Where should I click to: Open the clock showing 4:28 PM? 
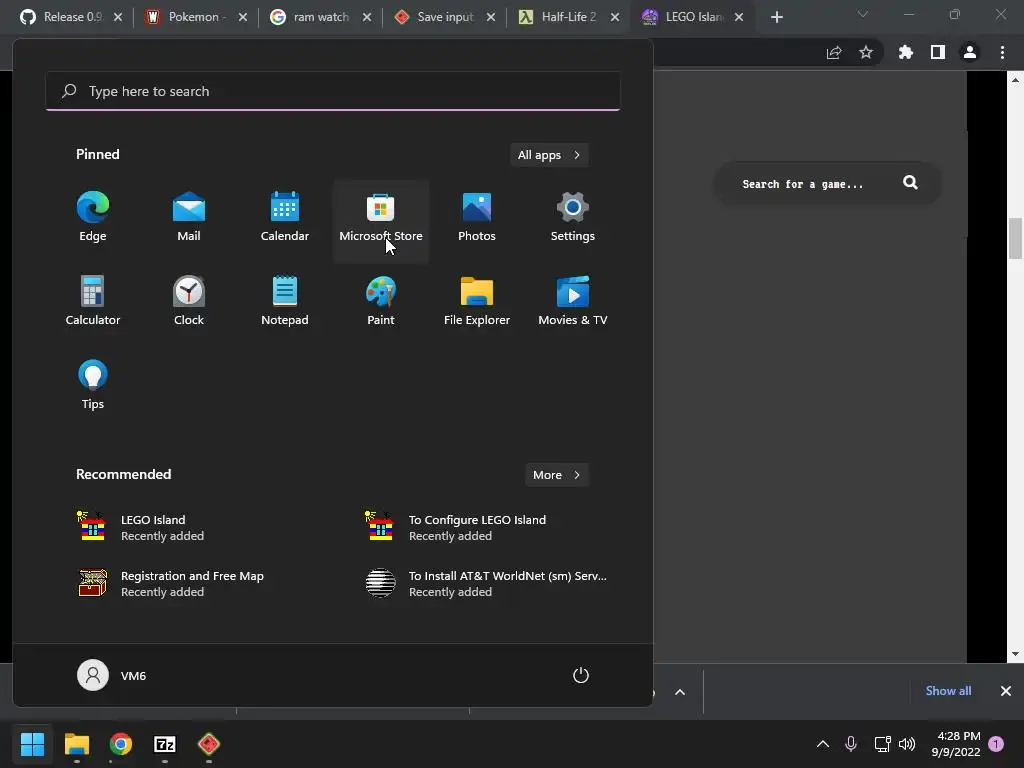pos(956,744)
